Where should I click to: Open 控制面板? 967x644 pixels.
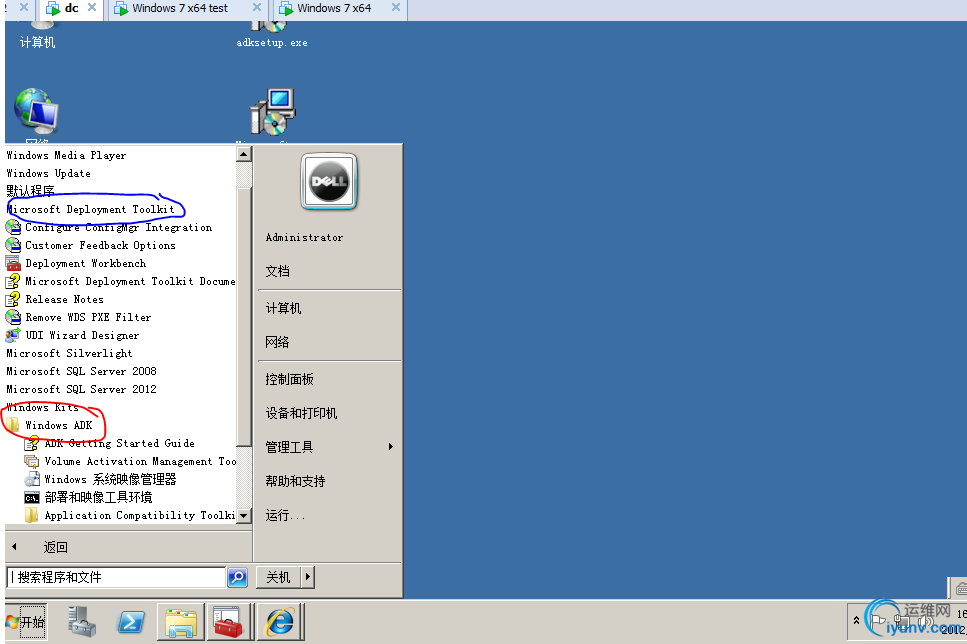point(289,379)
